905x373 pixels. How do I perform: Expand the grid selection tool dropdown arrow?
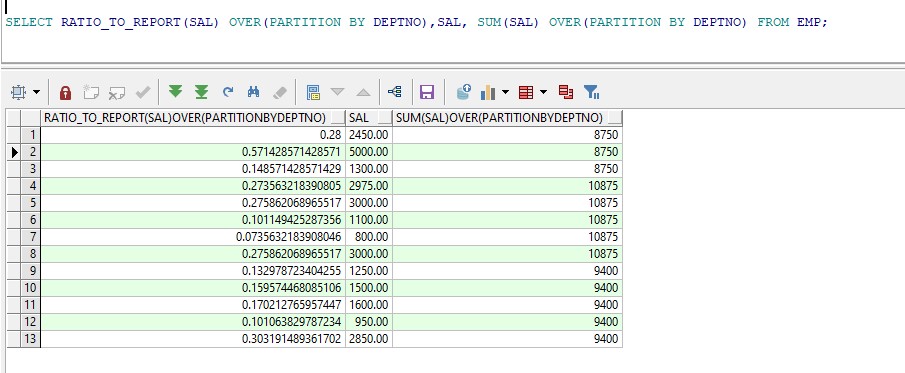[36, 92]
